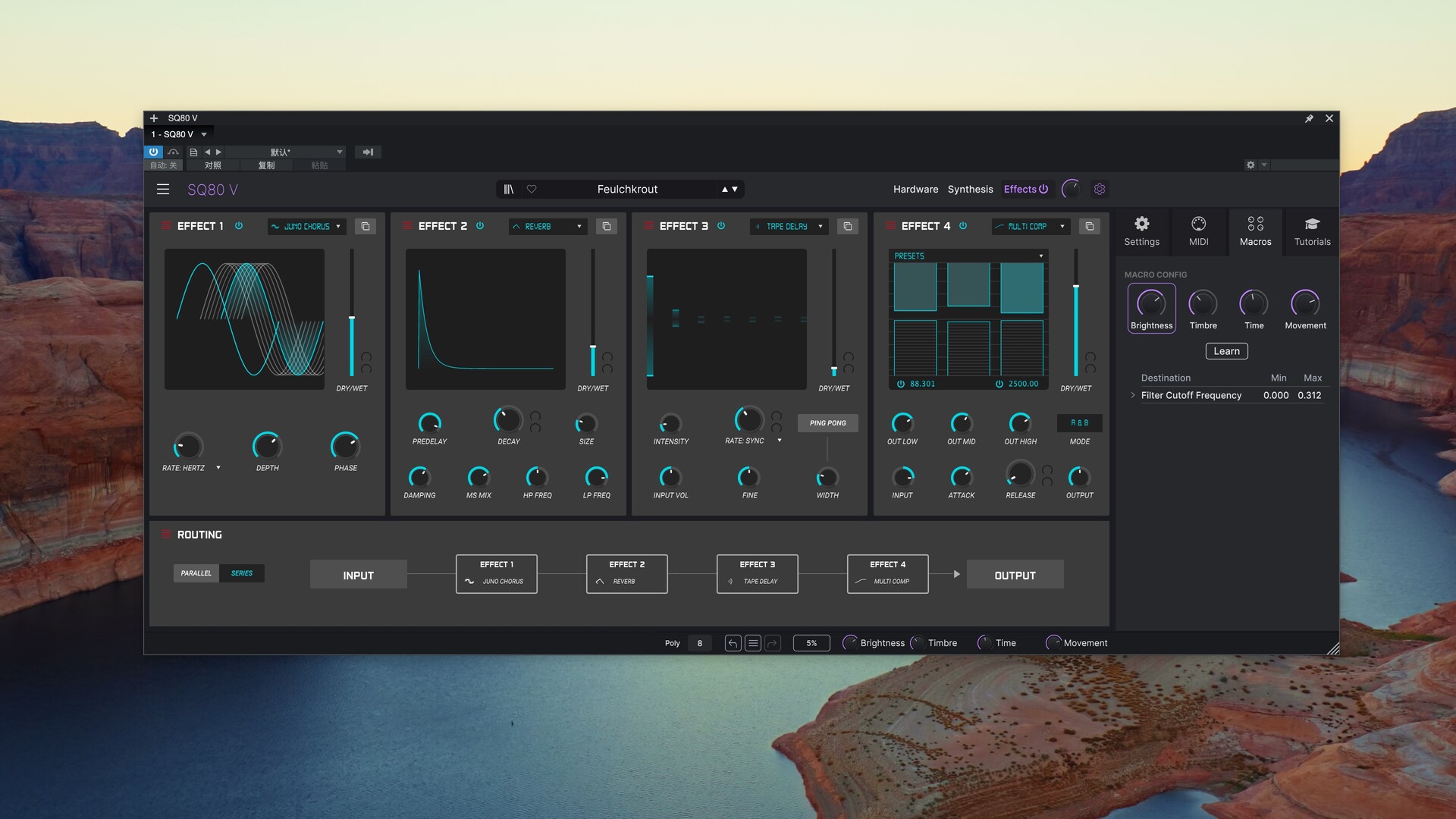Switch to the Hardware view
1456x819 pixels.
915,189
